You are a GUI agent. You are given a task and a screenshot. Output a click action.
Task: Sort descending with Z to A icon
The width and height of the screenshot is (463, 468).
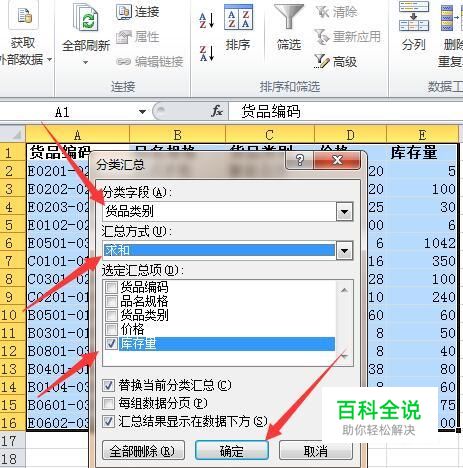click(207, 53)
